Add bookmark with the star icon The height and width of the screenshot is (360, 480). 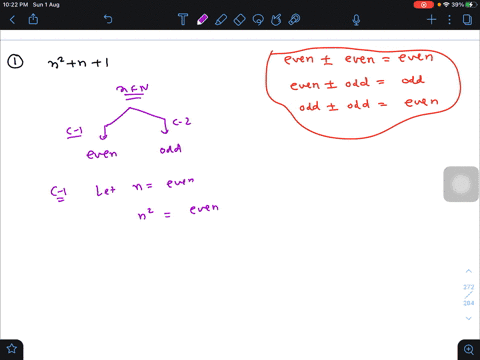pyautogui.click(x=12, y=349)
